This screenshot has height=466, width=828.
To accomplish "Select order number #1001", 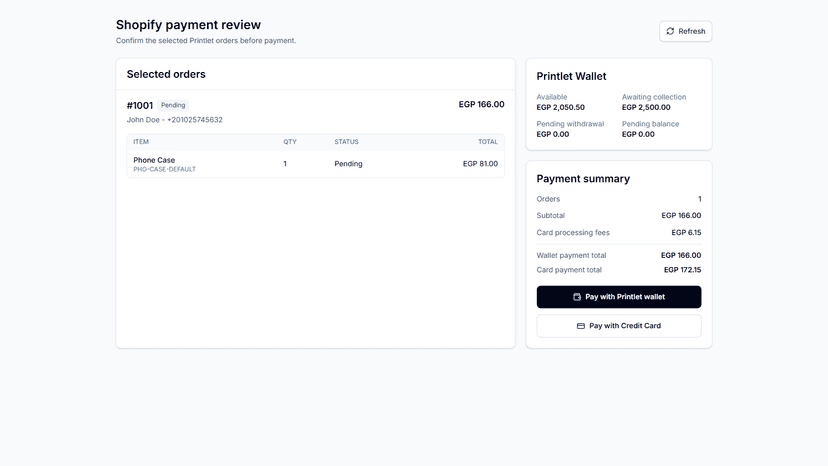I will click(140, 106).
